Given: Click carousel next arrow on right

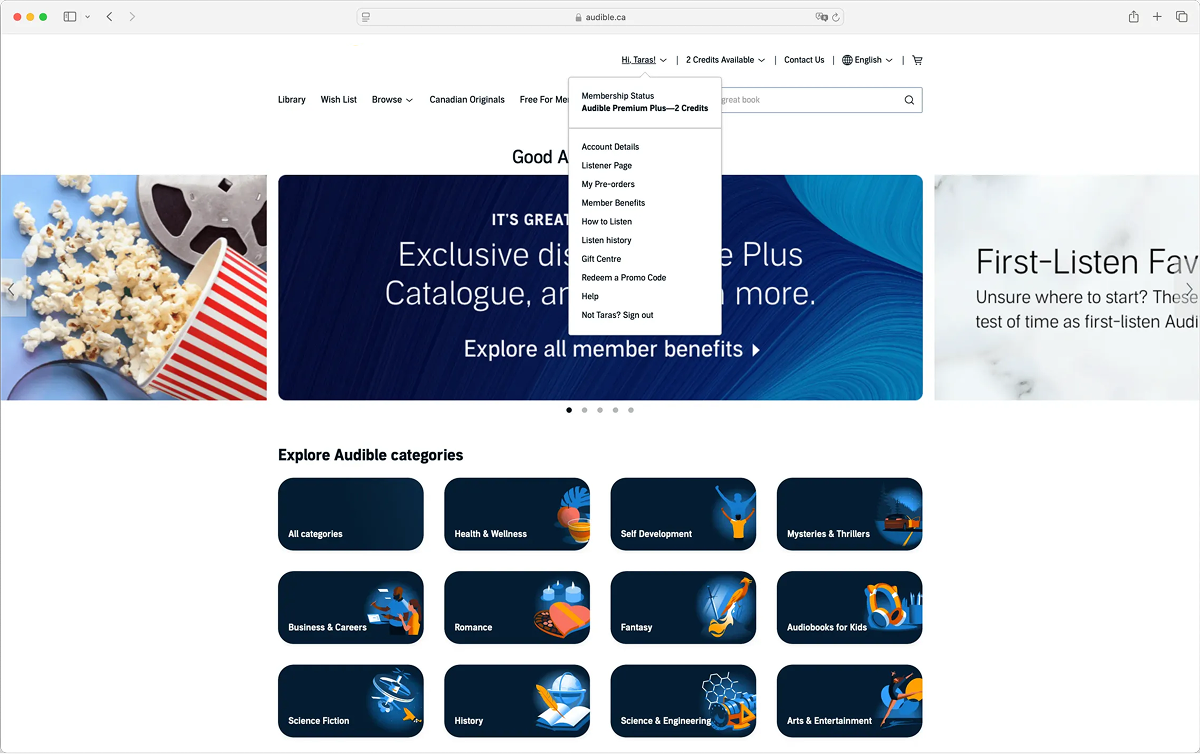Looking at the screenshot, I should point(1188,289).
